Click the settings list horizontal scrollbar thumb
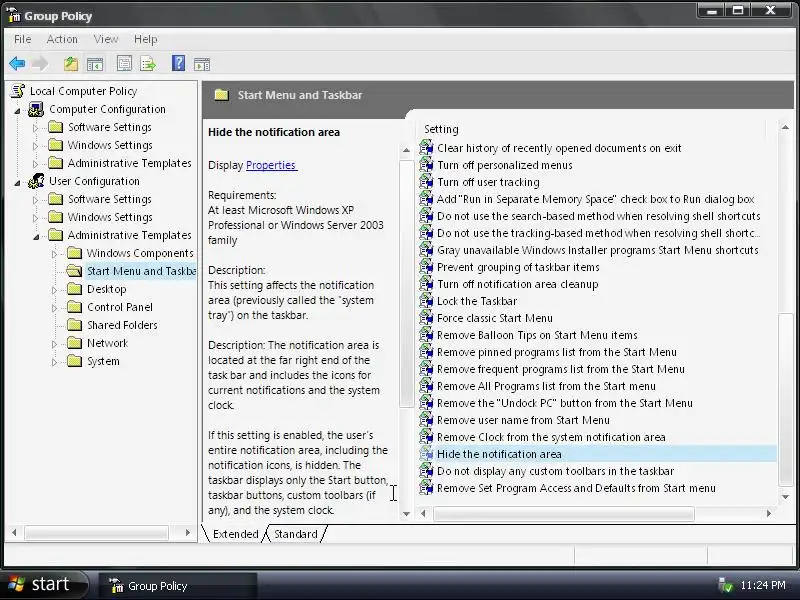This screenshot has width=800, height=600. [564, 514]
